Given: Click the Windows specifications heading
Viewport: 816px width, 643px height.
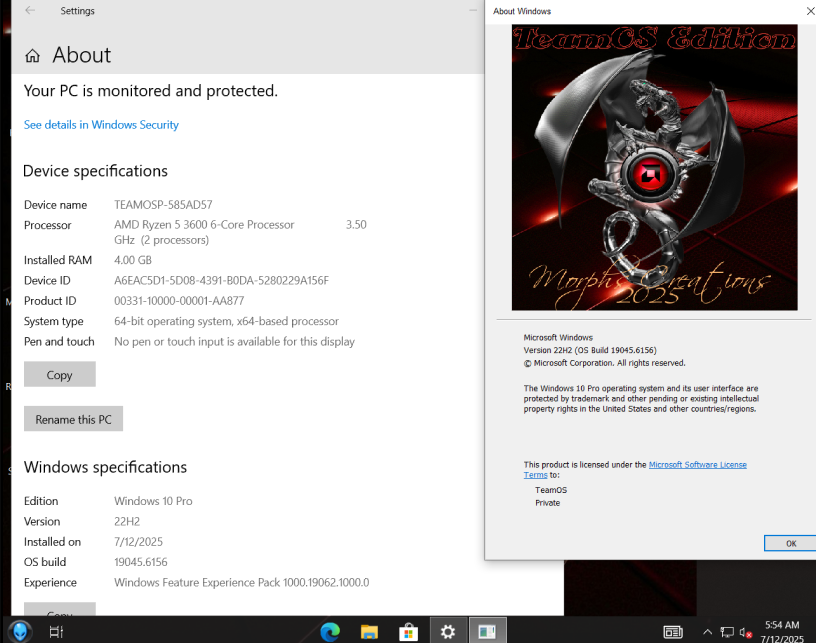Looking at the screenshot, I should coord(105,467).
